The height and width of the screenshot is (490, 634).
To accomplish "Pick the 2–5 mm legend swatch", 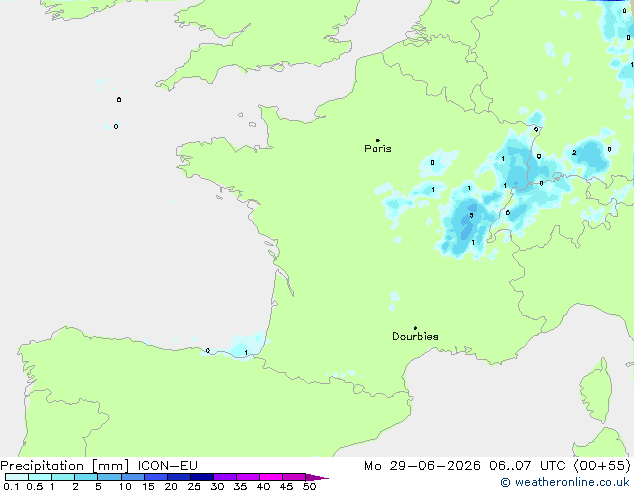I will click(x=86, y=477).
